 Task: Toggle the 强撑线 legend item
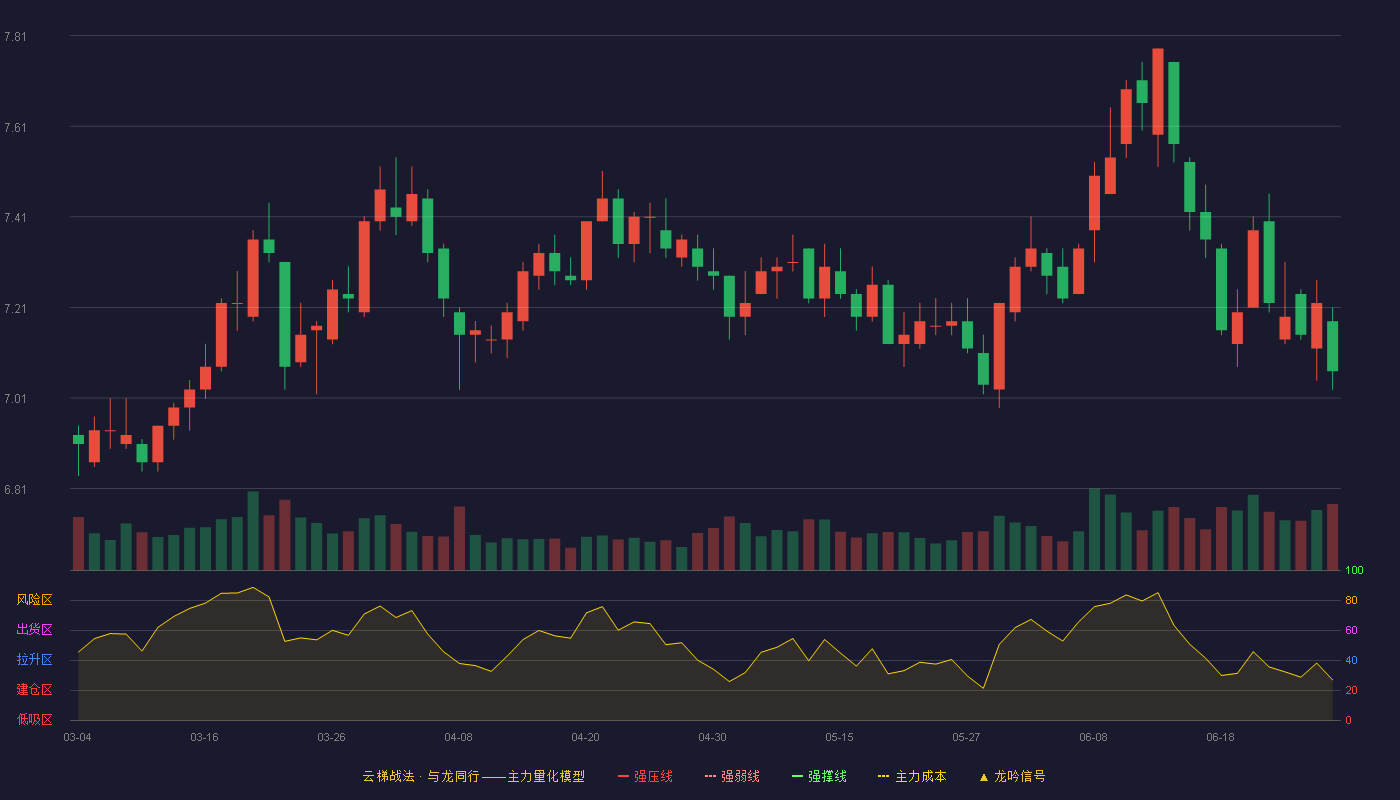tap(819, 776)
